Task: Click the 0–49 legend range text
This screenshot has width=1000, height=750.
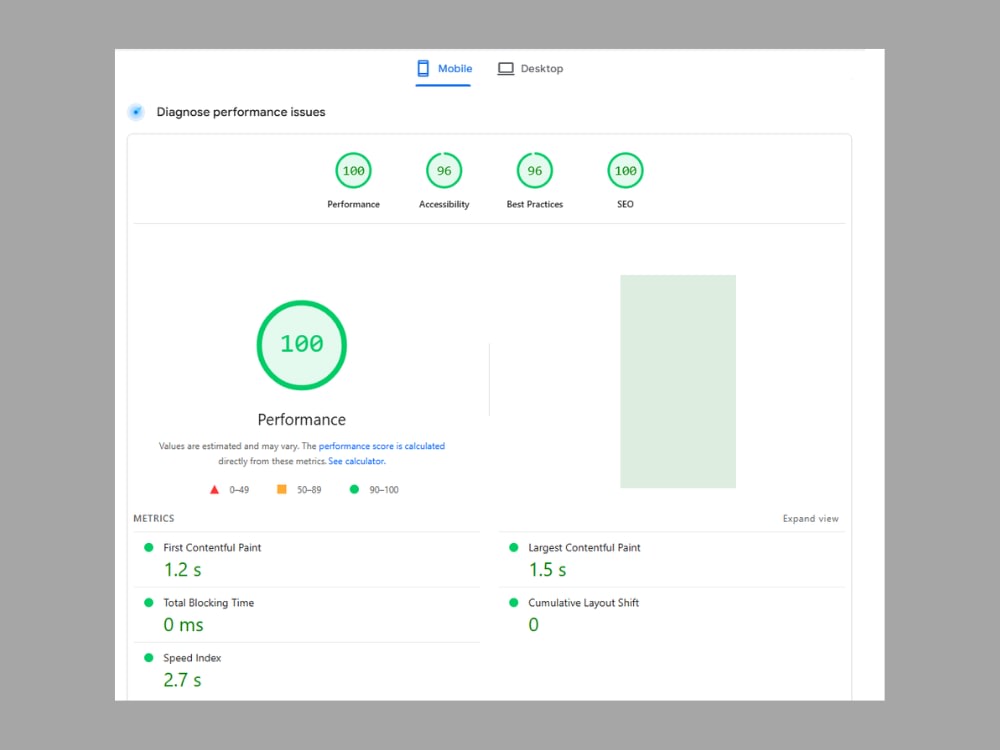Action: pos(239,490)
